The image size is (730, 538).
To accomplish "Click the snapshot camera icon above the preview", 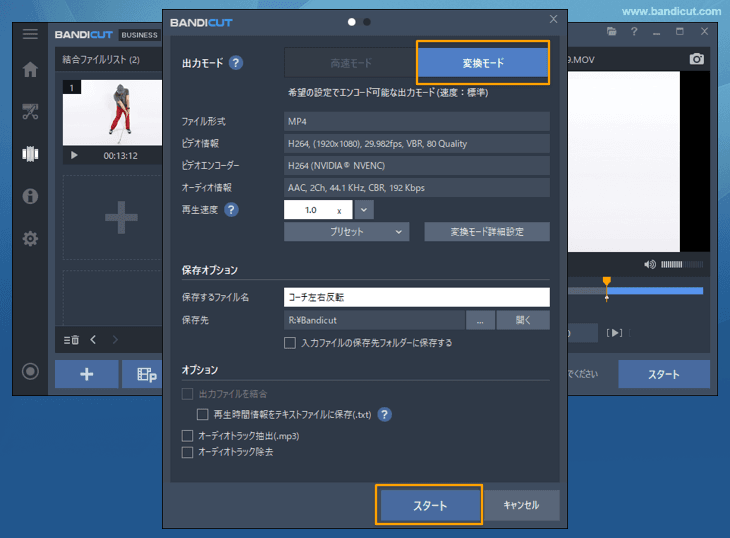I will (x=697, y=60).
